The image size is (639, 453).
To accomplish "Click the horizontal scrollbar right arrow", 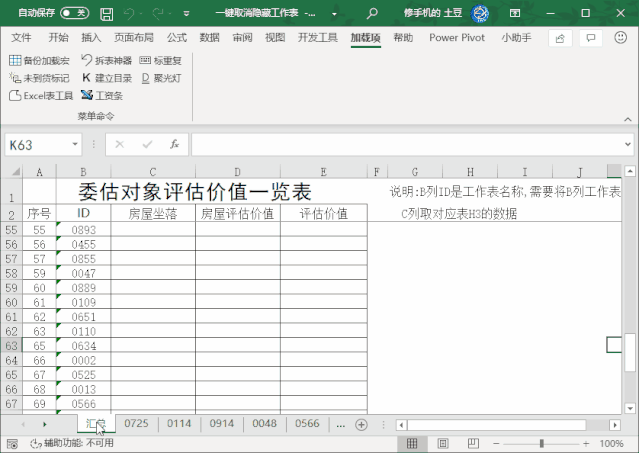I will (x=615, y=425).
